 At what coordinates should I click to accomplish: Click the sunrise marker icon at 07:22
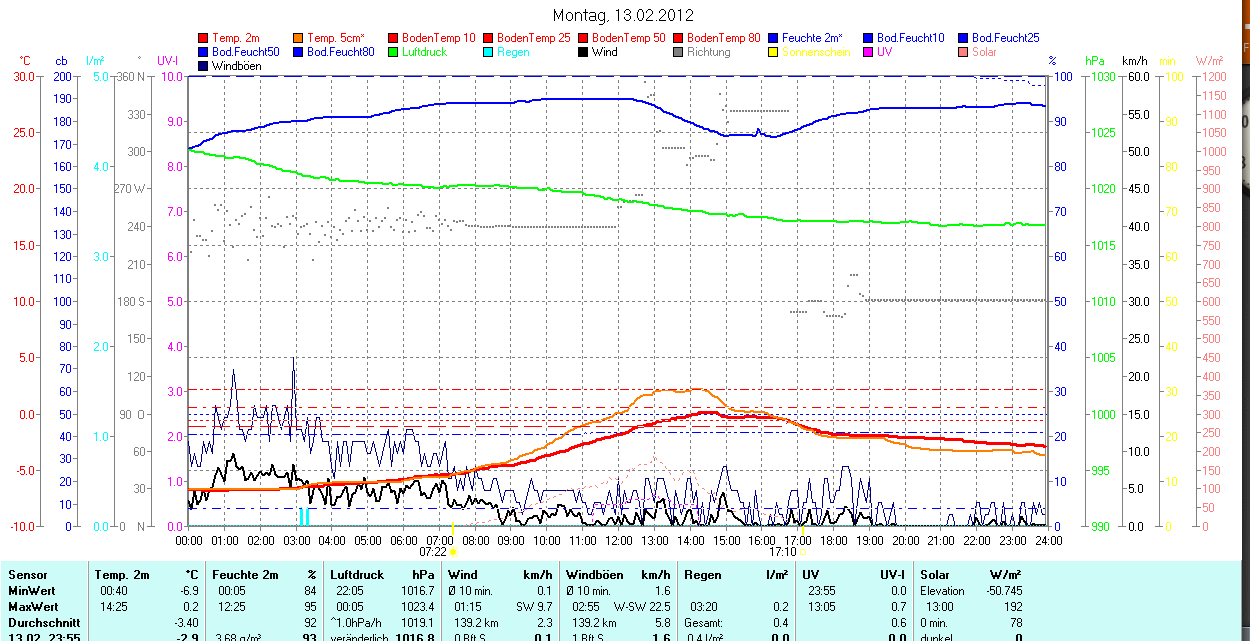pyautogui.click(x=452, y=551)
